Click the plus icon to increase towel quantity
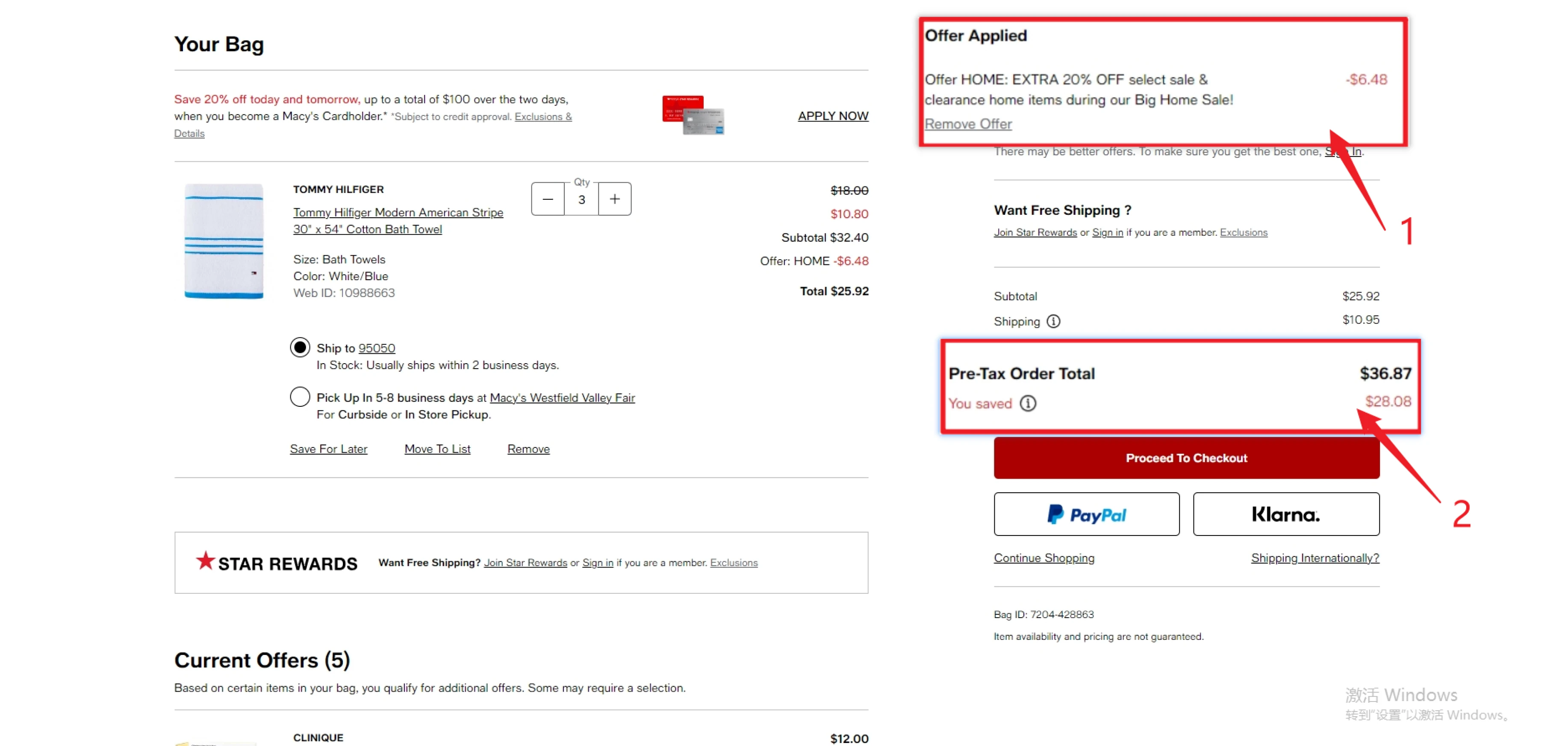The width and height of the screenshot is (1568, 746). [x=614, y=198]
